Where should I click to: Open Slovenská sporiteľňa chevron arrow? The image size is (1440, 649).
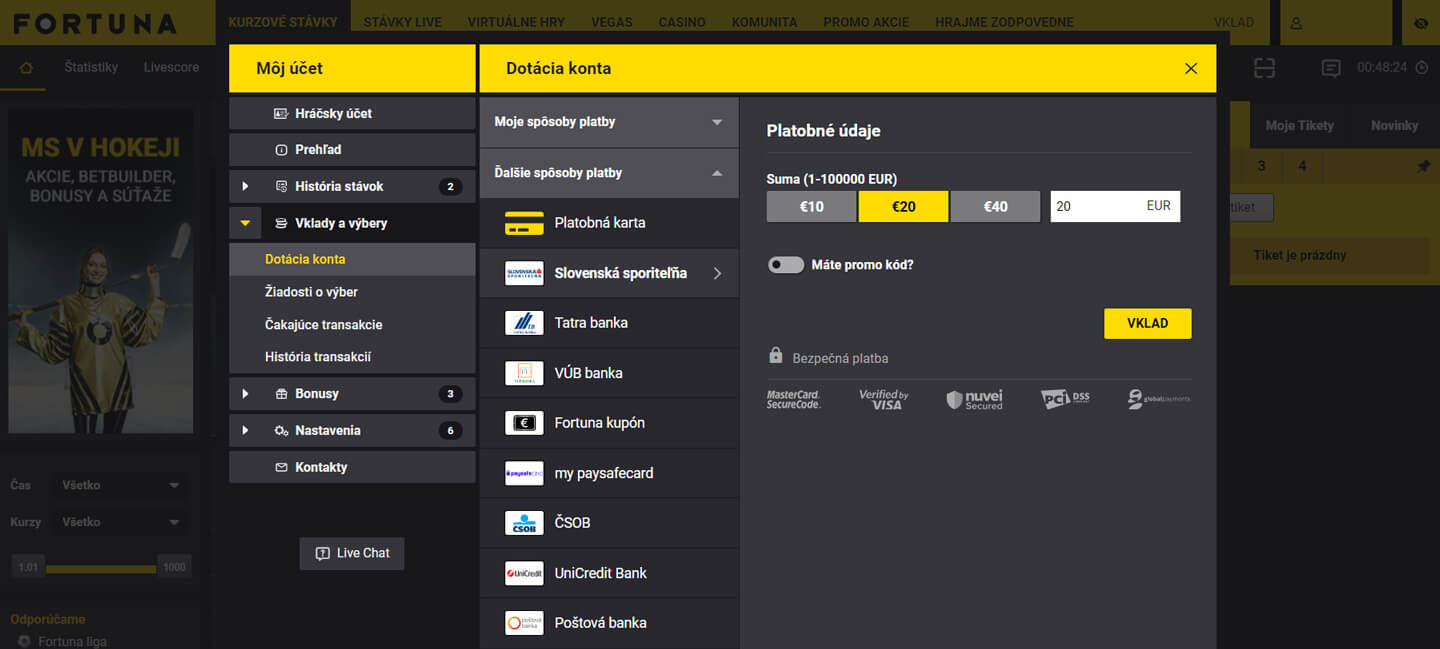pyautogui.click(x=717, y=273)
